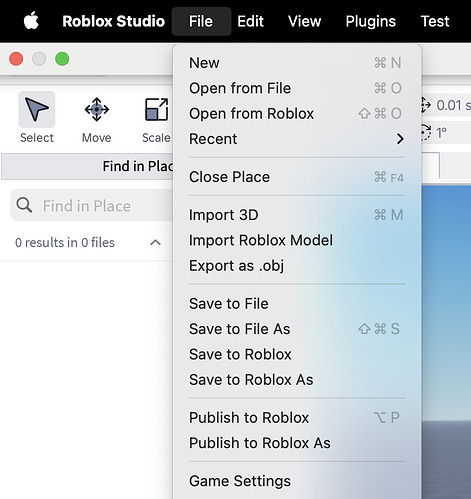
Task: Choose the Scale tool icon
Action: coord(156,109)
